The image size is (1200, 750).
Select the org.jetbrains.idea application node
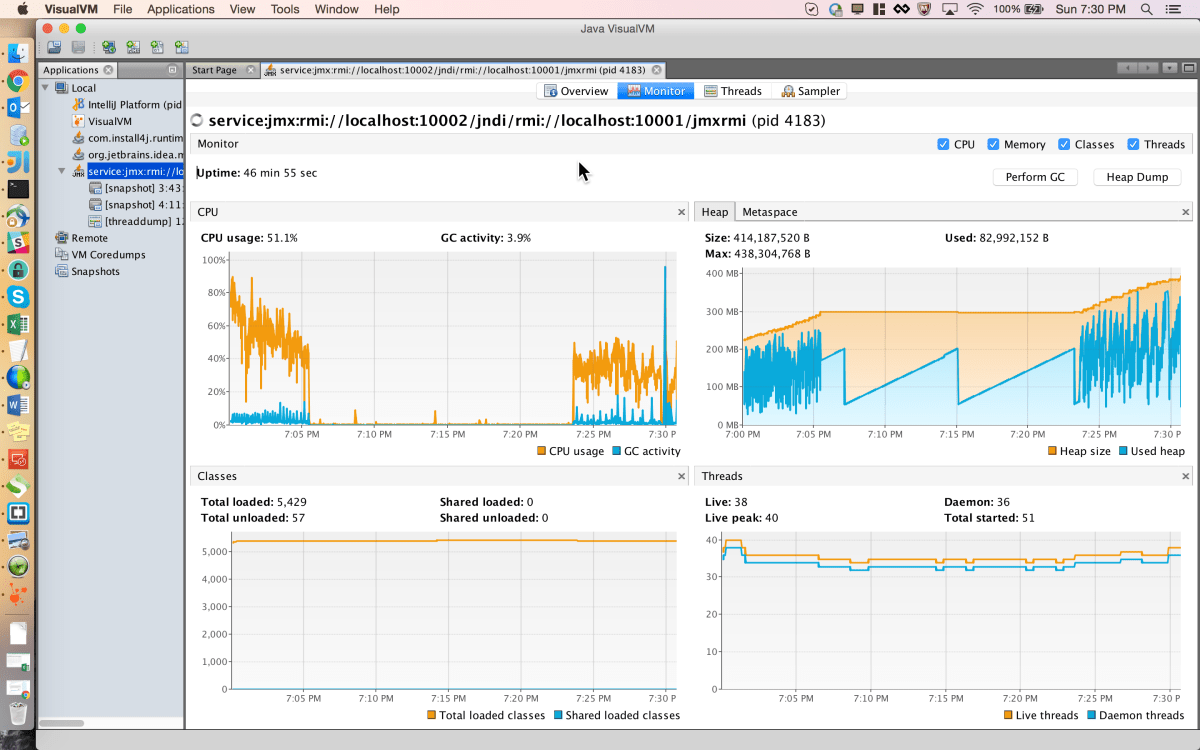click(x=127, y=155)
